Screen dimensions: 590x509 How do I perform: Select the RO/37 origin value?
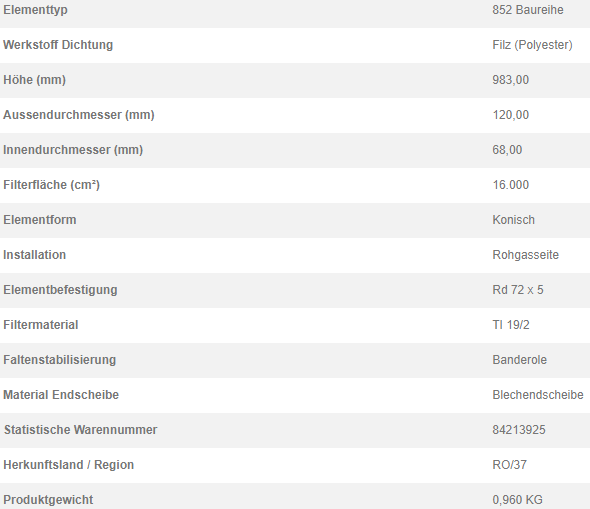(x=509, y=465)
